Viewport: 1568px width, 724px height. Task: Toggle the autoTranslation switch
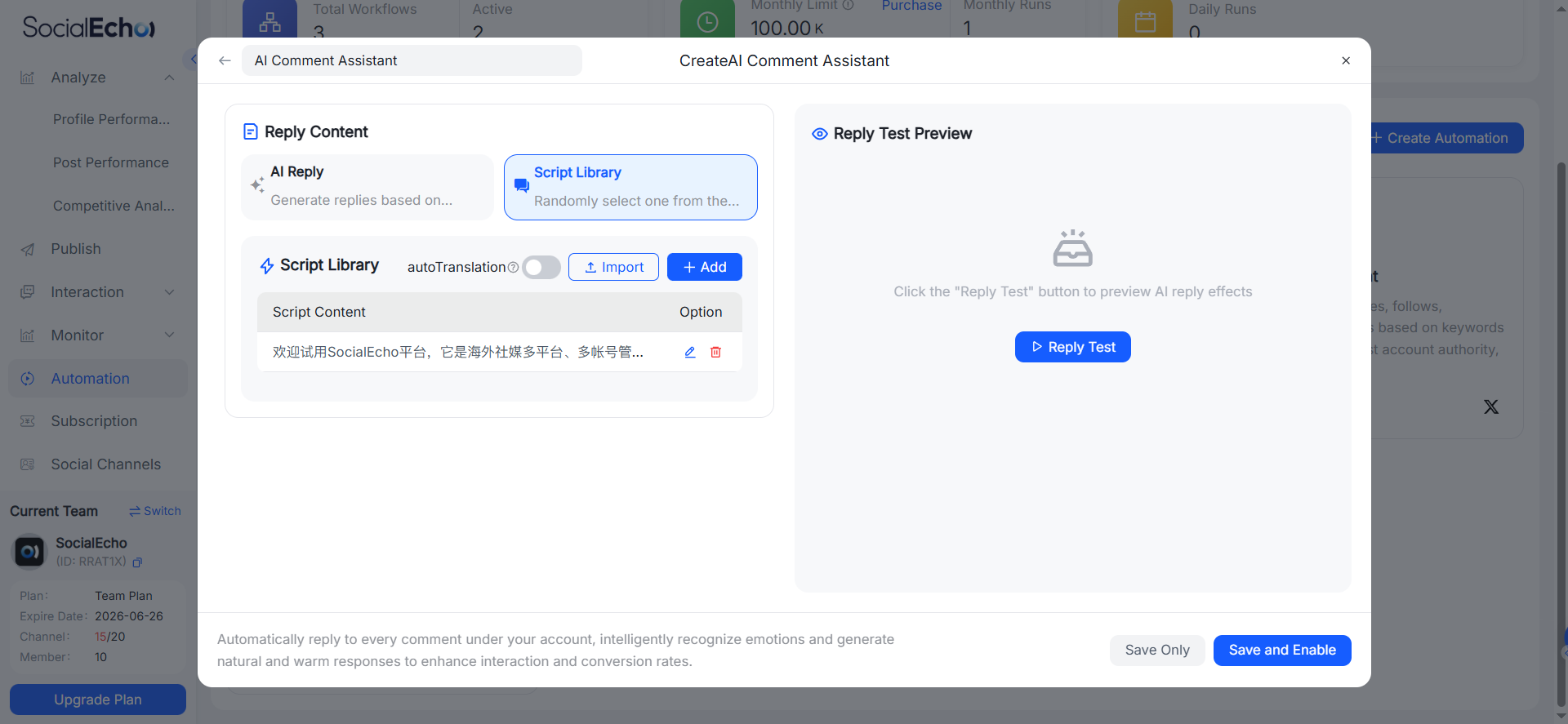pyautogui.click(x=541, y=267)
